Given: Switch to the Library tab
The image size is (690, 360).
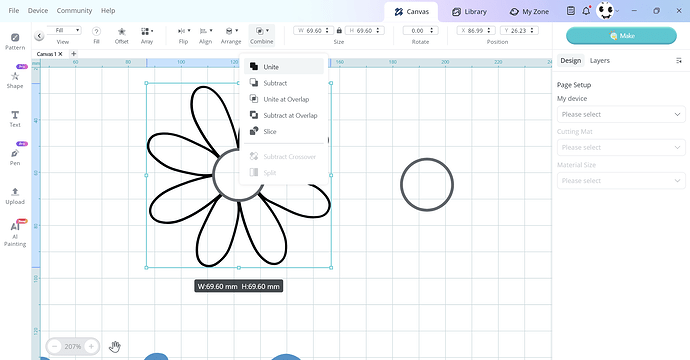Looking at the screenshot, I should [x=470, y=12].
